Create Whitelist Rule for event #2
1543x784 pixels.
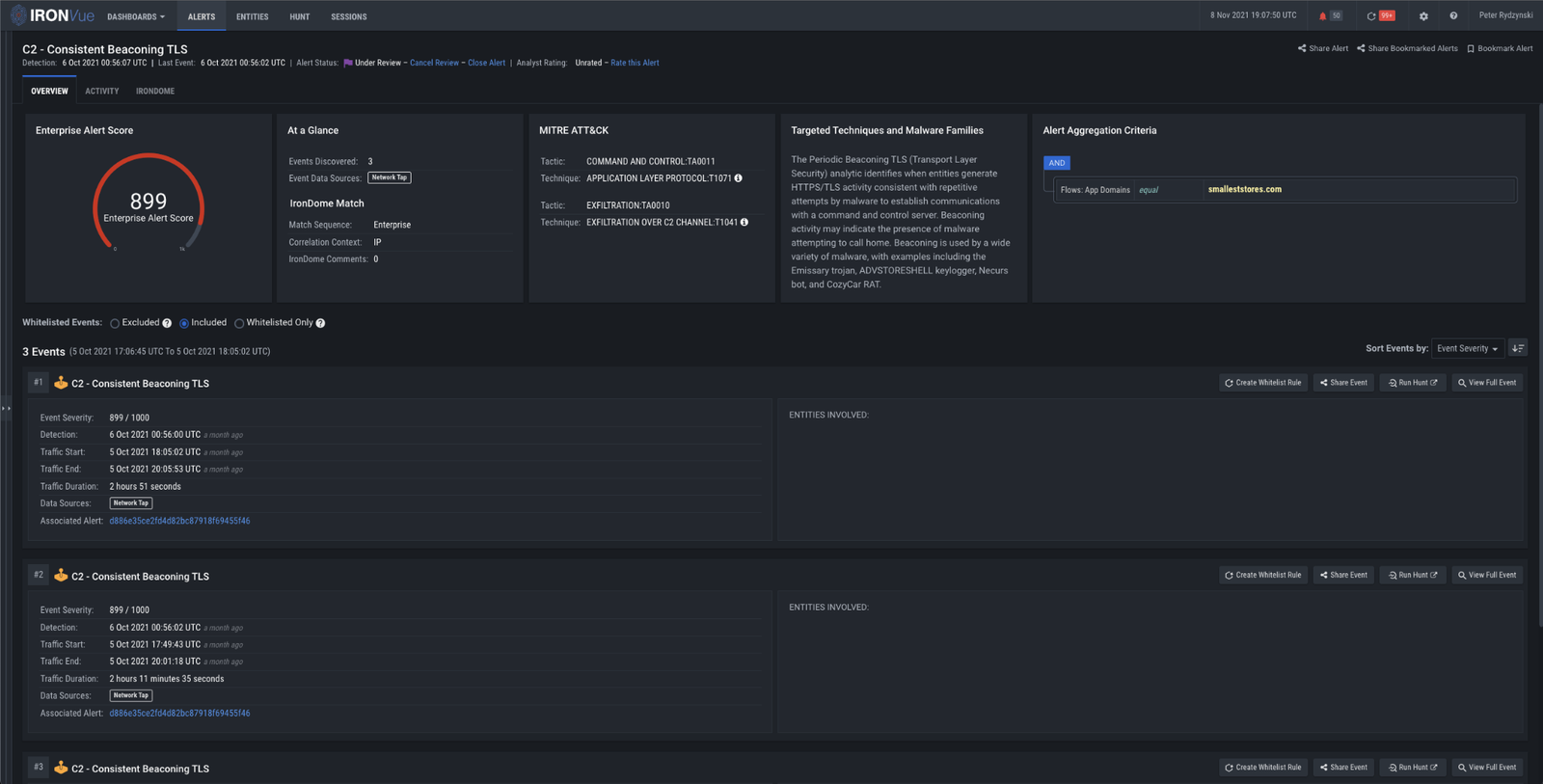pos(1263,575)
